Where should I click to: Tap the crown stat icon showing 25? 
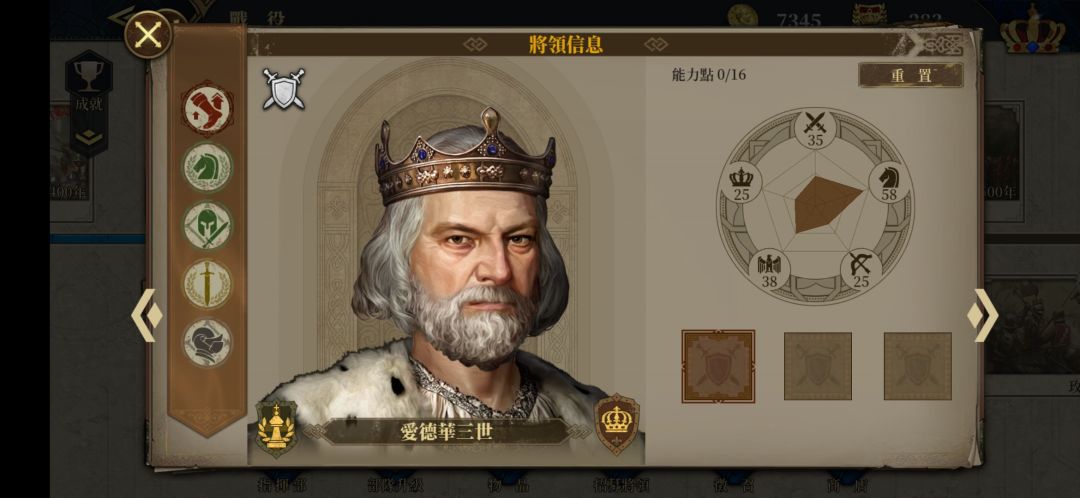coord(741,183)
